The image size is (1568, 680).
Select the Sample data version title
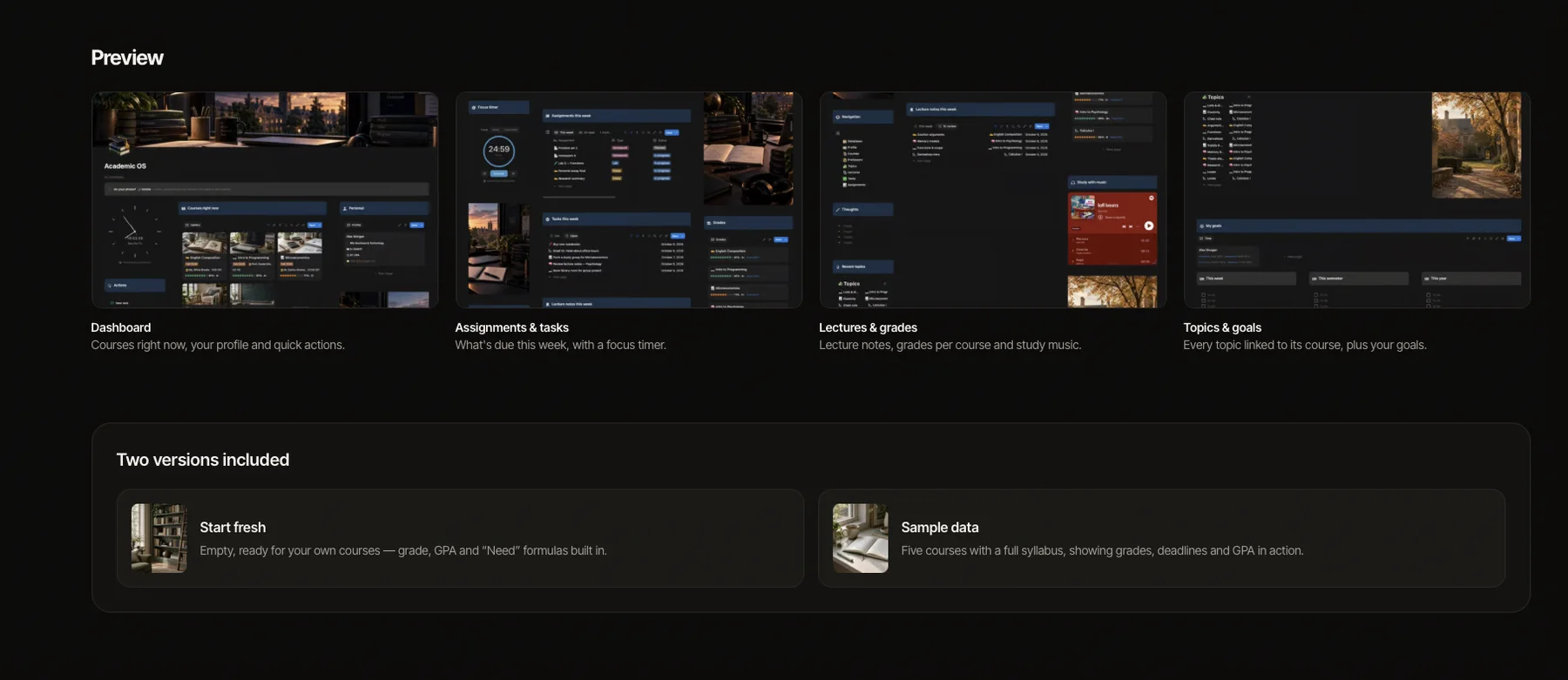click(940, 528)
